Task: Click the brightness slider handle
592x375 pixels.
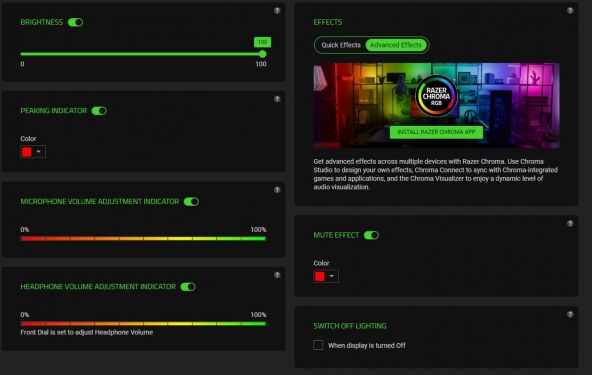Action: pos(263,54)
